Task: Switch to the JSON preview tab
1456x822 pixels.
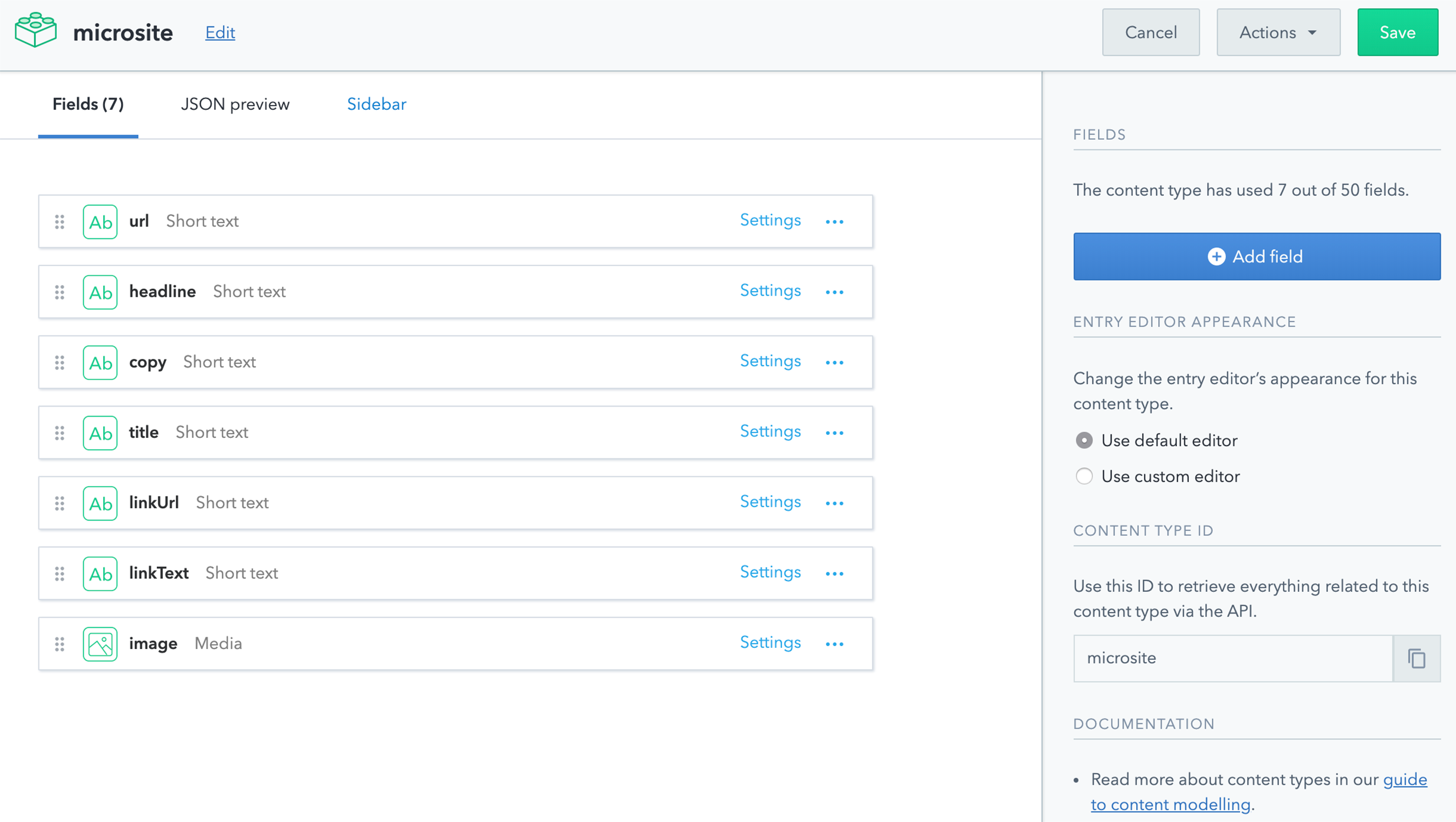Action: (x=235, y=104)
